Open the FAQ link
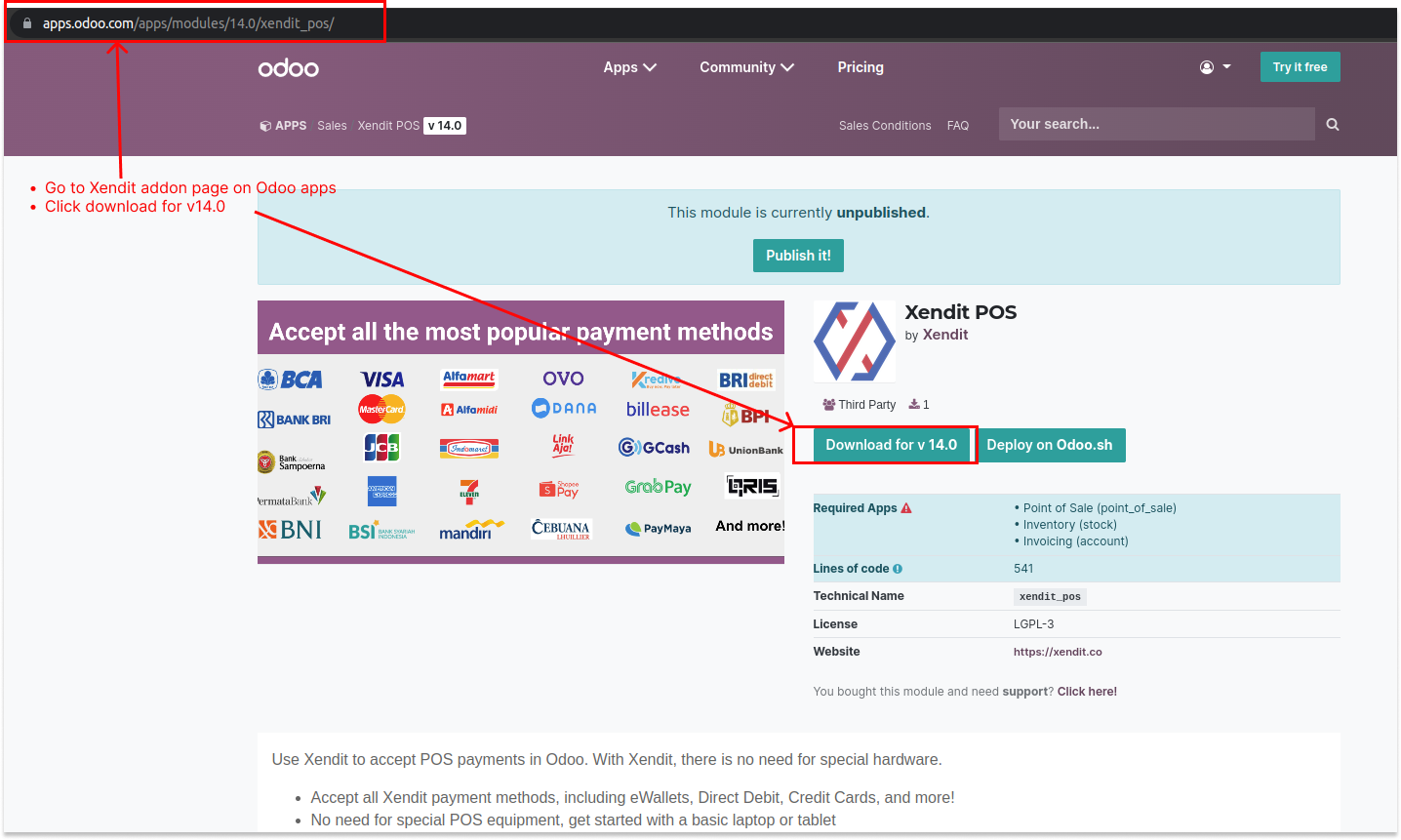The height and width of the screenshot is (840, 1401). [958, 126]
